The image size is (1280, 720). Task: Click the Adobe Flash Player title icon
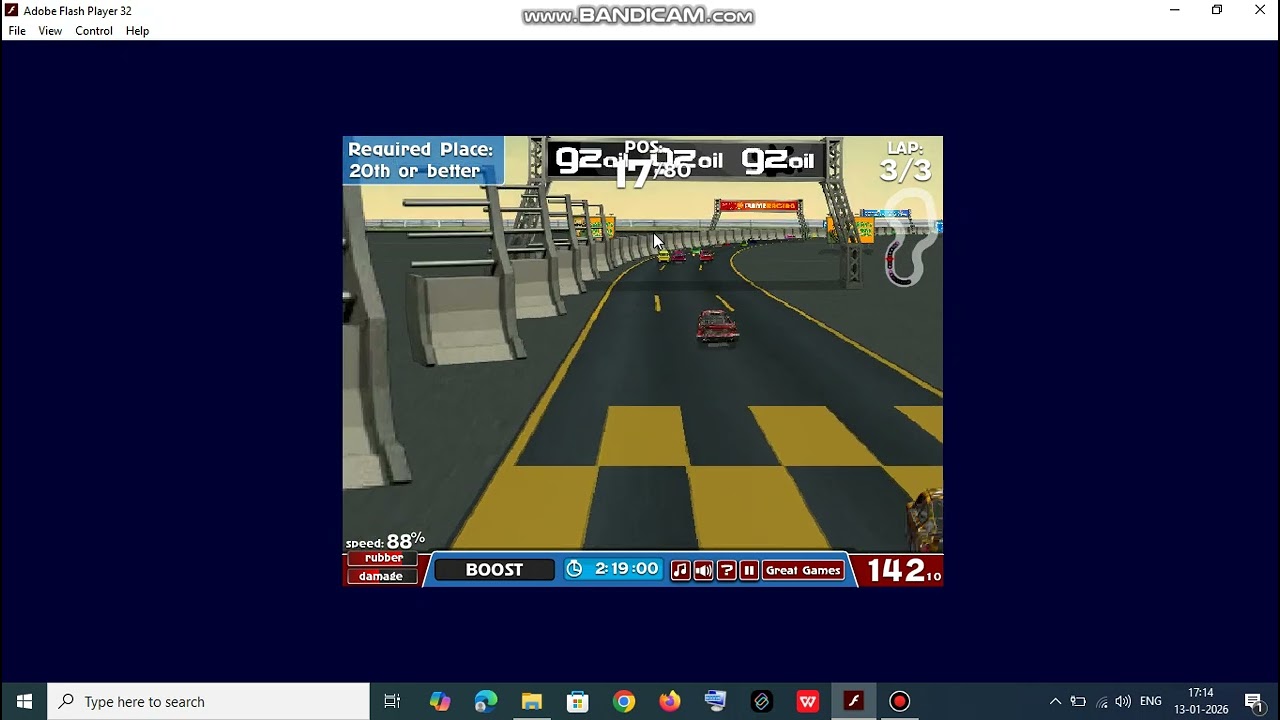(x=11, y=10)
